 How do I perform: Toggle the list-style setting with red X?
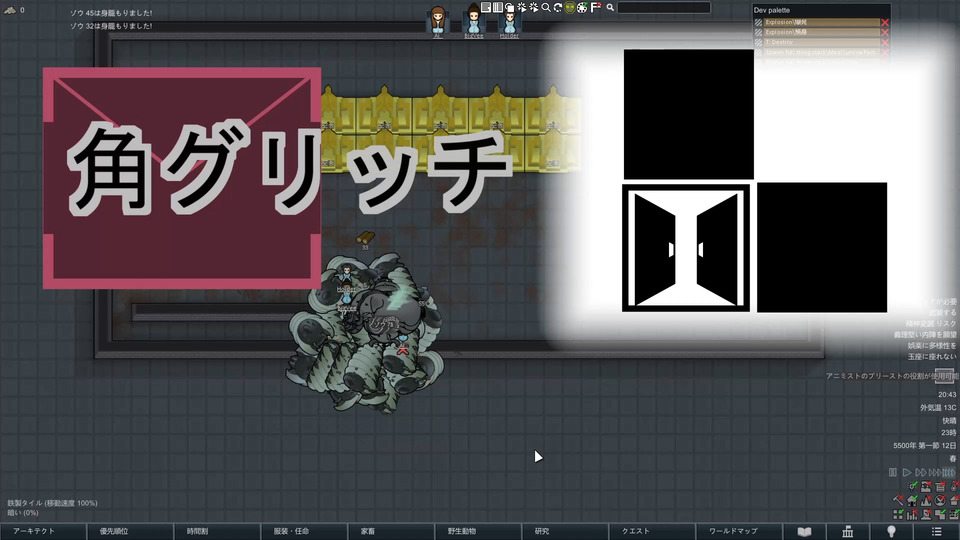point(940,487)
